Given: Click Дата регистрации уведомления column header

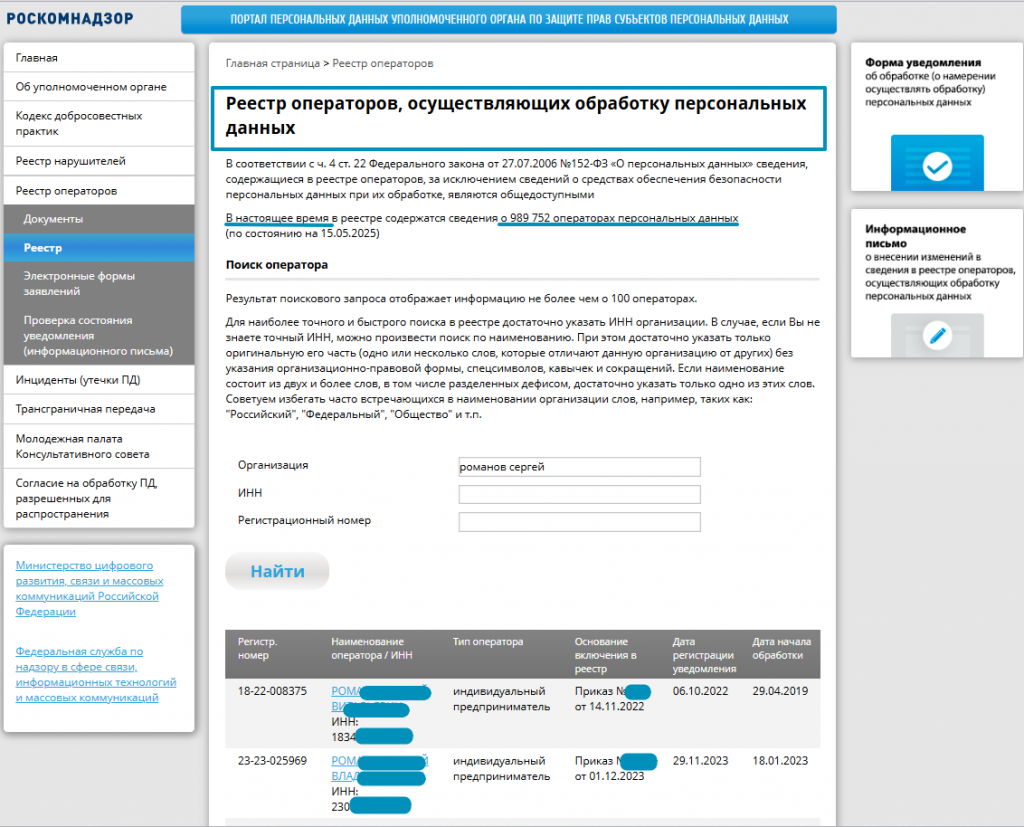Looking at the screenshot, I should pyautogui.click(x=705, y=655).
